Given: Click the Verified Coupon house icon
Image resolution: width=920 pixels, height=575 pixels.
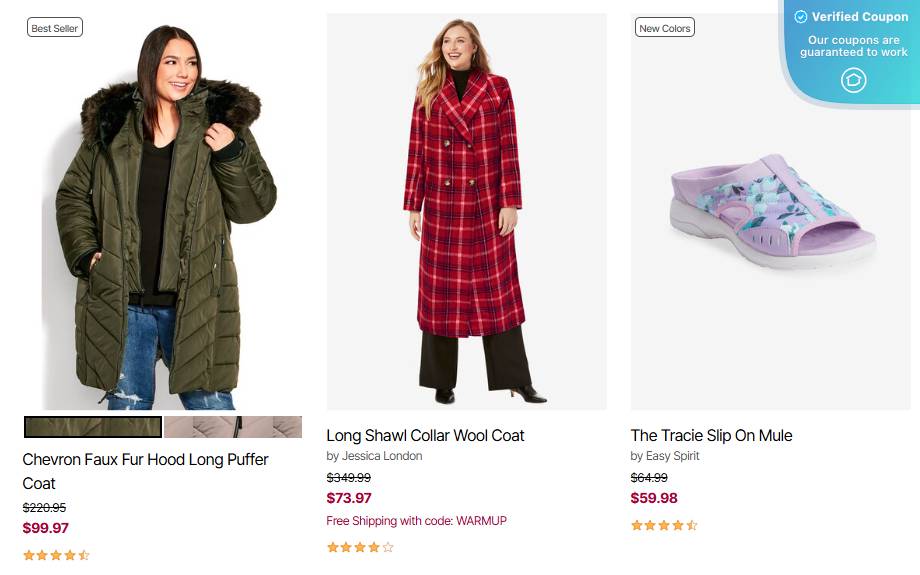Looking at the screenshot, I should pyautogui.click(x=853, y=80).
